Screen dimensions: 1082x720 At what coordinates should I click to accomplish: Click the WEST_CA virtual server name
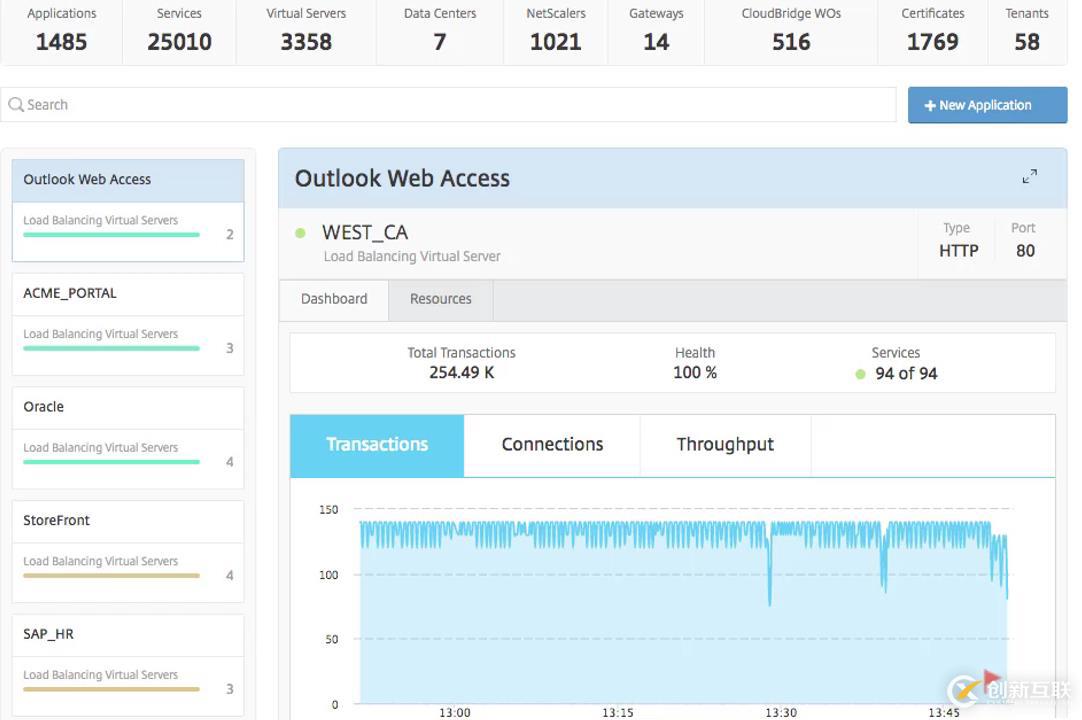(365, 233)
